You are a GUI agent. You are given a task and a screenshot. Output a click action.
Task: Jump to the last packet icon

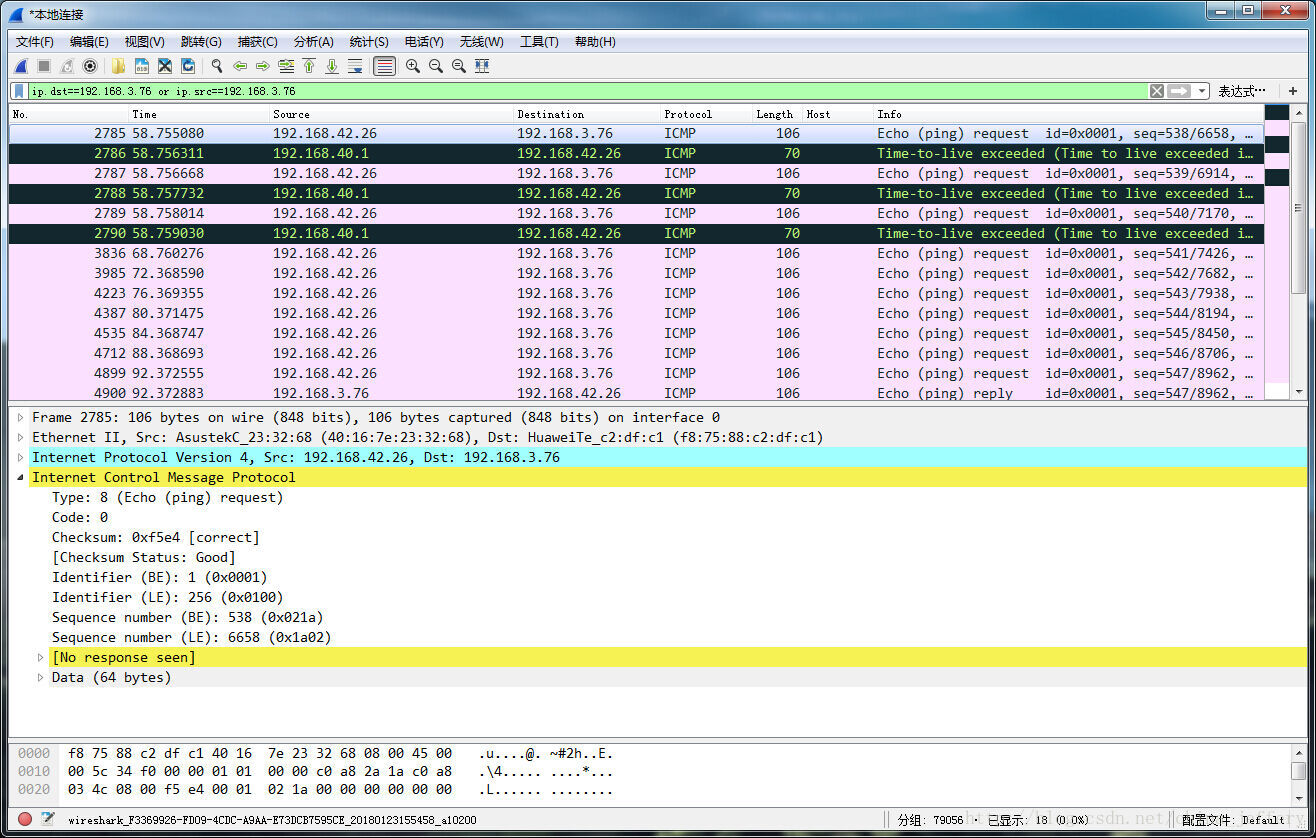pos(332,66)
